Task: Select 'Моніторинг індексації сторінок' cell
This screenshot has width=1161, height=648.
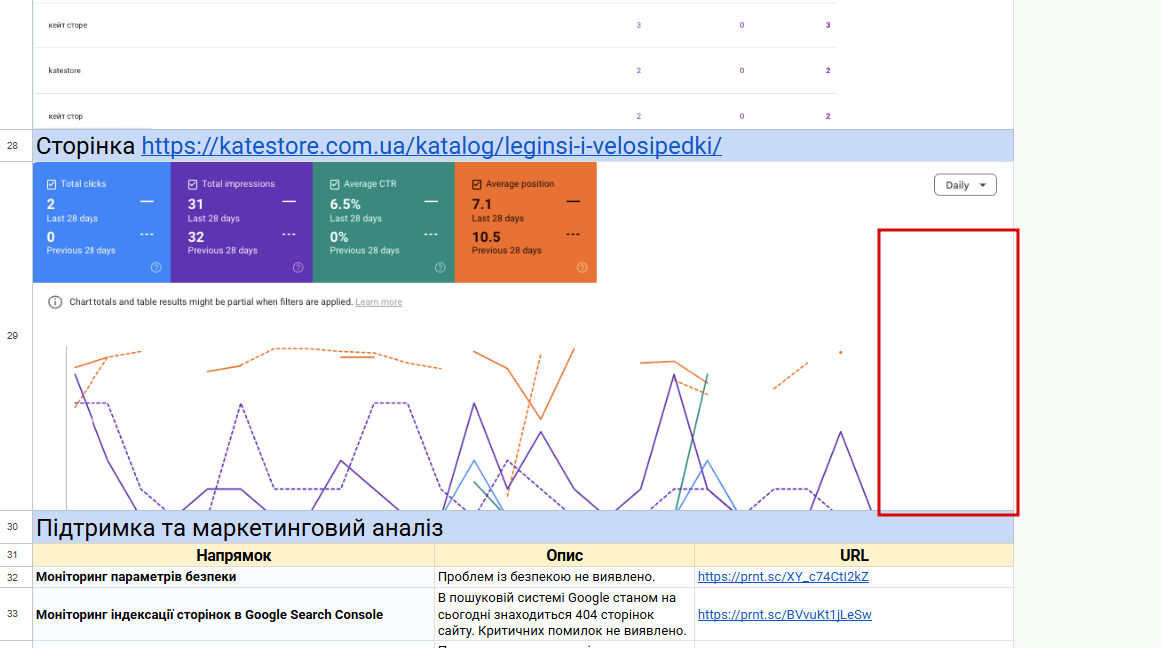Action: [233, 615]
